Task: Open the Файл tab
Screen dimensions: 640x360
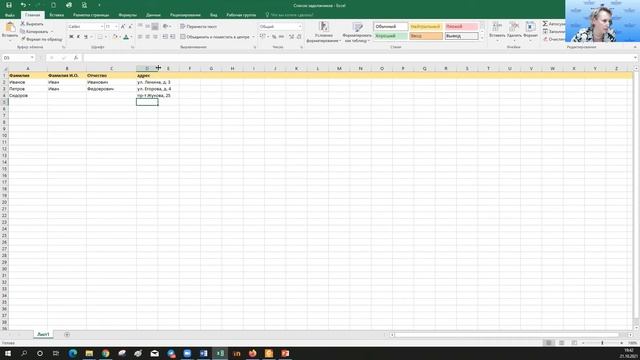Action: coord(10,15)
